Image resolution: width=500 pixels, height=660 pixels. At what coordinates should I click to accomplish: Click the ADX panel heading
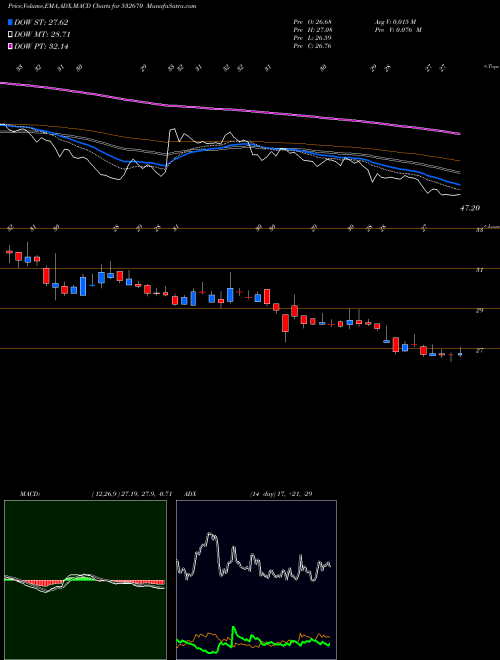190,494
